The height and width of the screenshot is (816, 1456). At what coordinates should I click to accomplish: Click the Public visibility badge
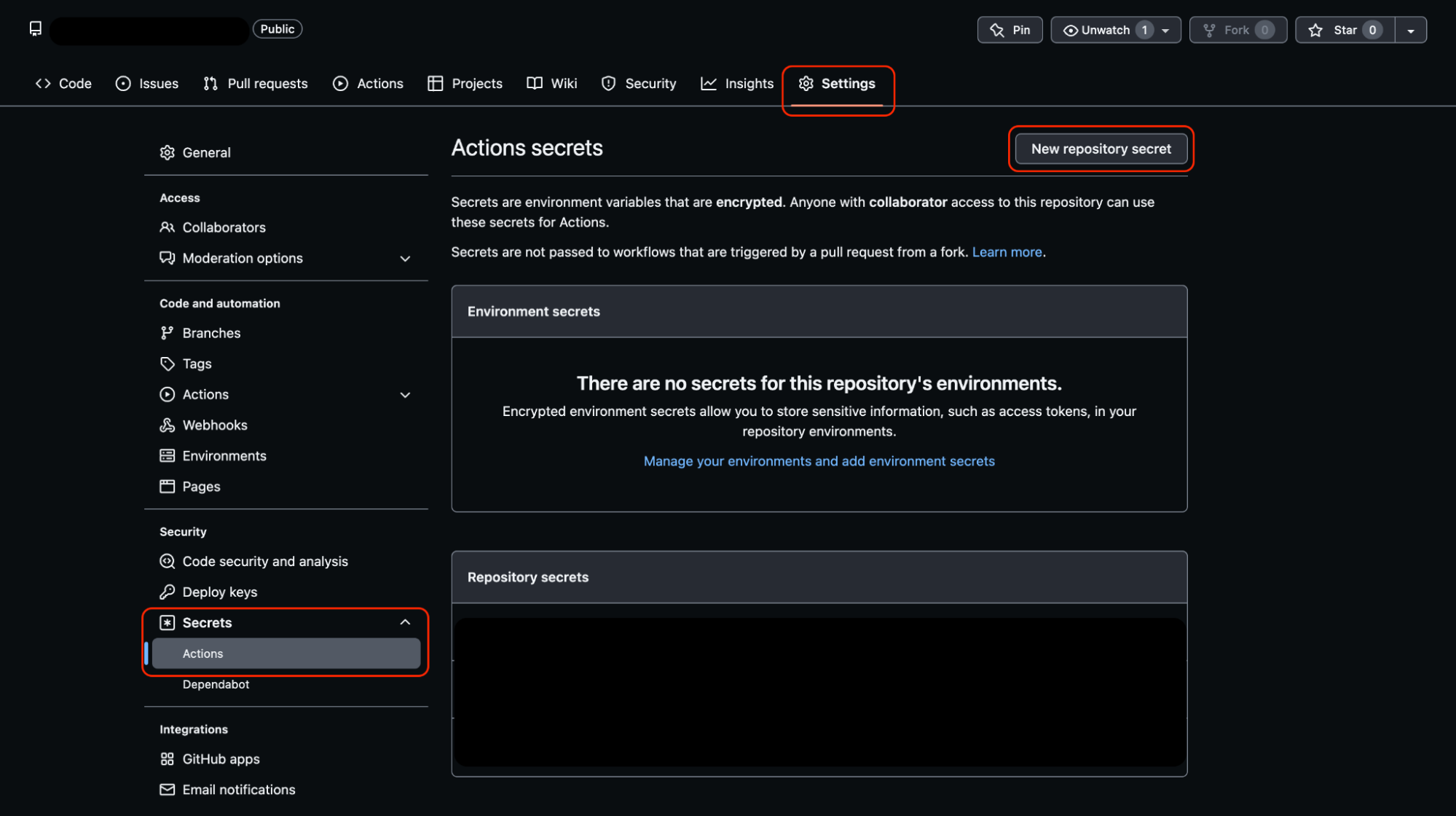[278, 29]
